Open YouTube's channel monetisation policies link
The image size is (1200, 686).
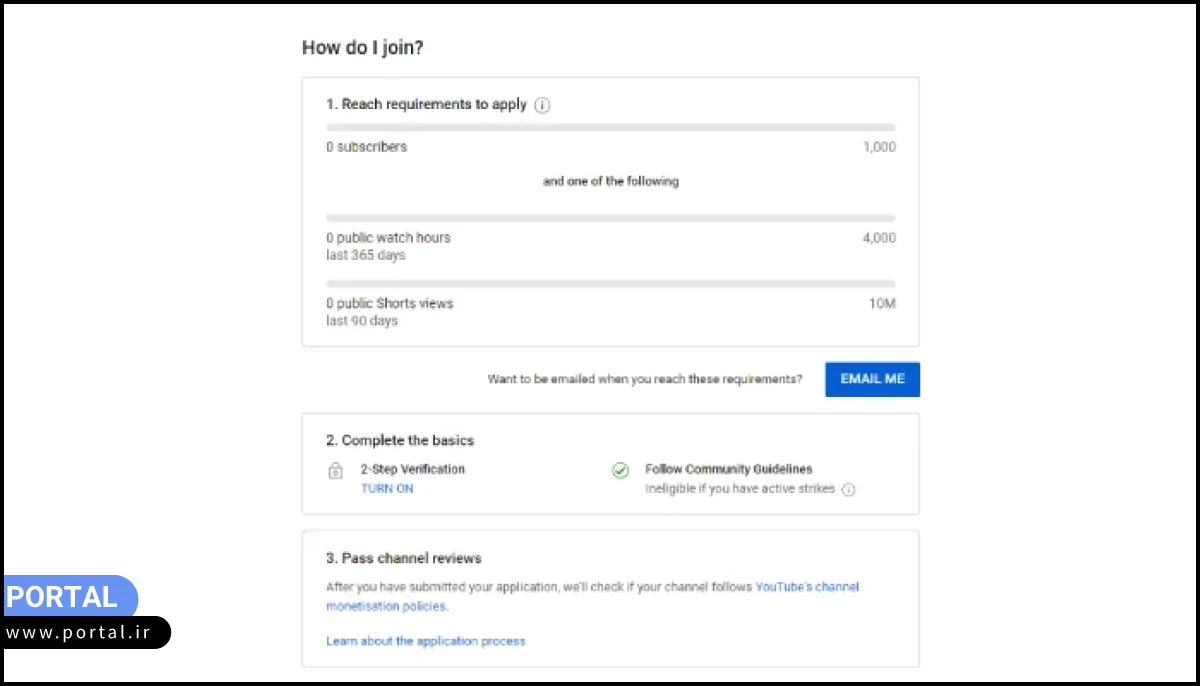click(x=806, y=587)
